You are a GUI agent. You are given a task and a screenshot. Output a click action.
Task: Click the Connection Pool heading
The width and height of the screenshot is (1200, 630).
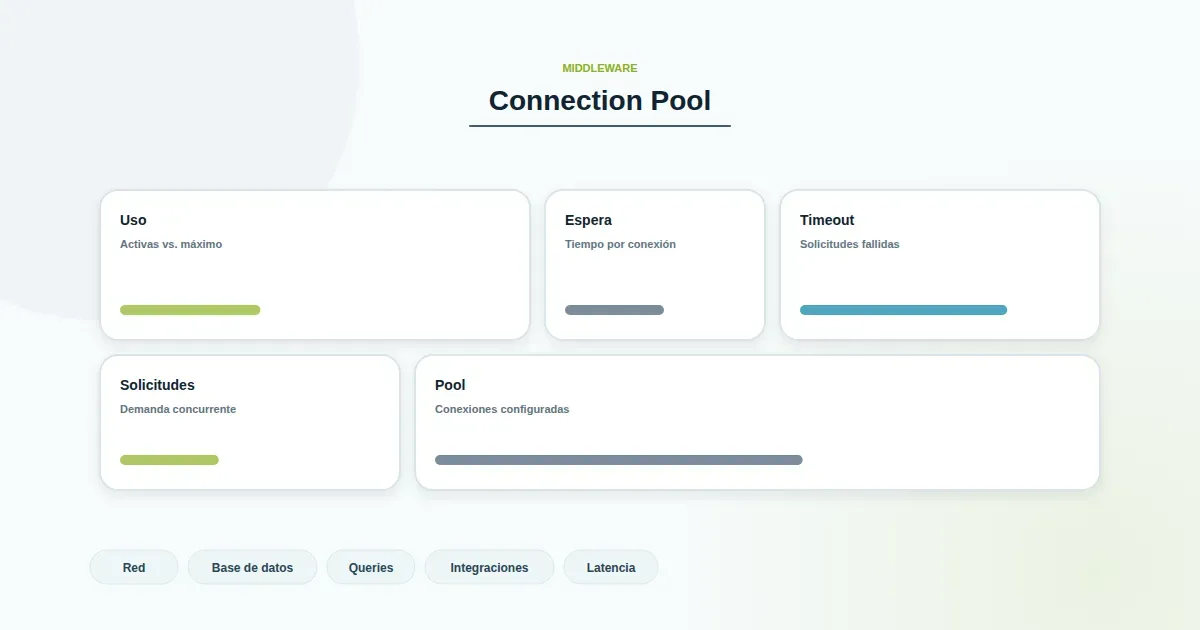click(x=600, y=100)
